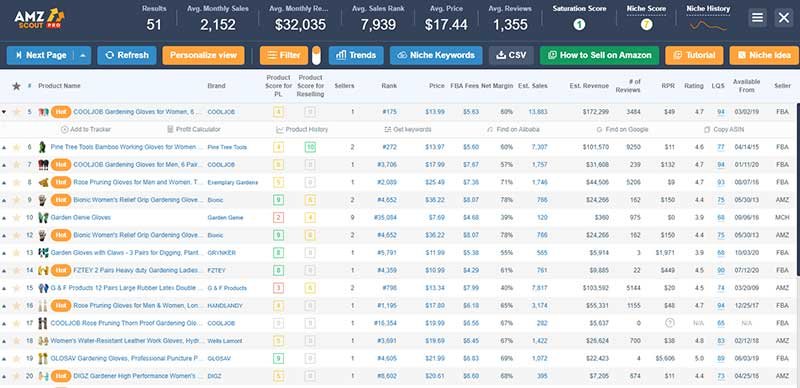Select Find on Google
This screenshot has height=388, width=800.
(622, 130)
